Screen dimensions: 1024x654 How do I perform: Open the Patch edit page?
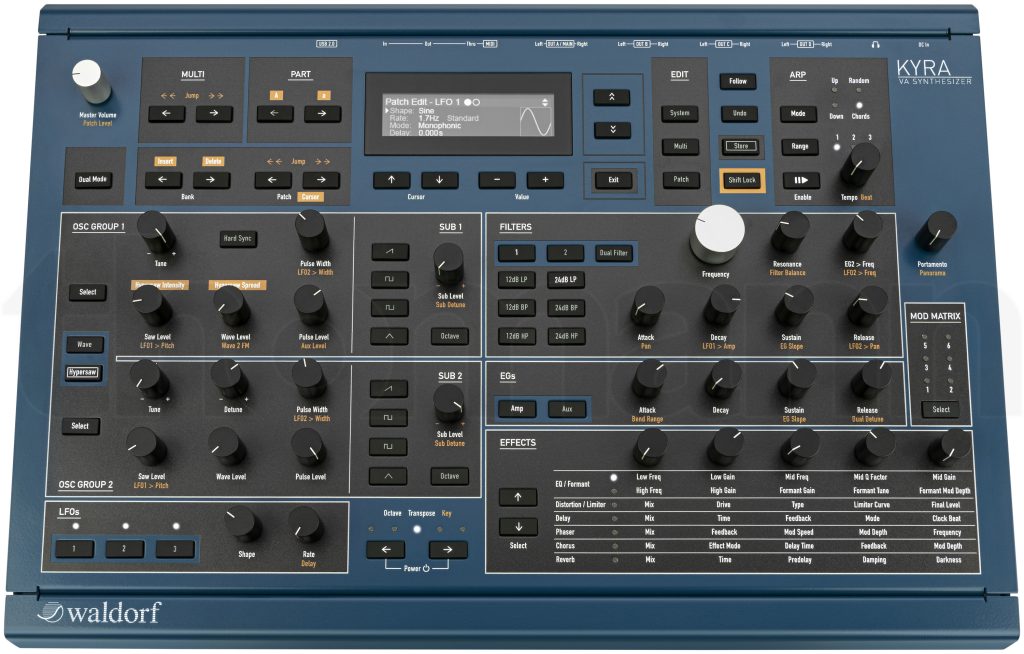click(681, 179)
